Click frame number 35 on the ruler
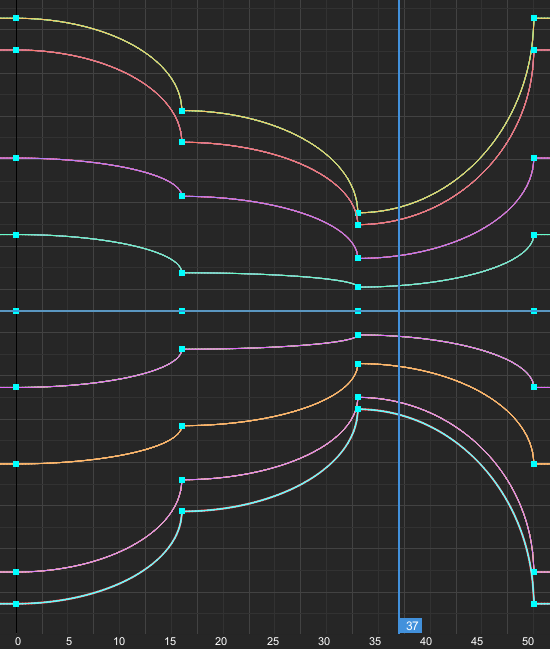The width and height of the screenshot is (550, 649). (375, 641)
